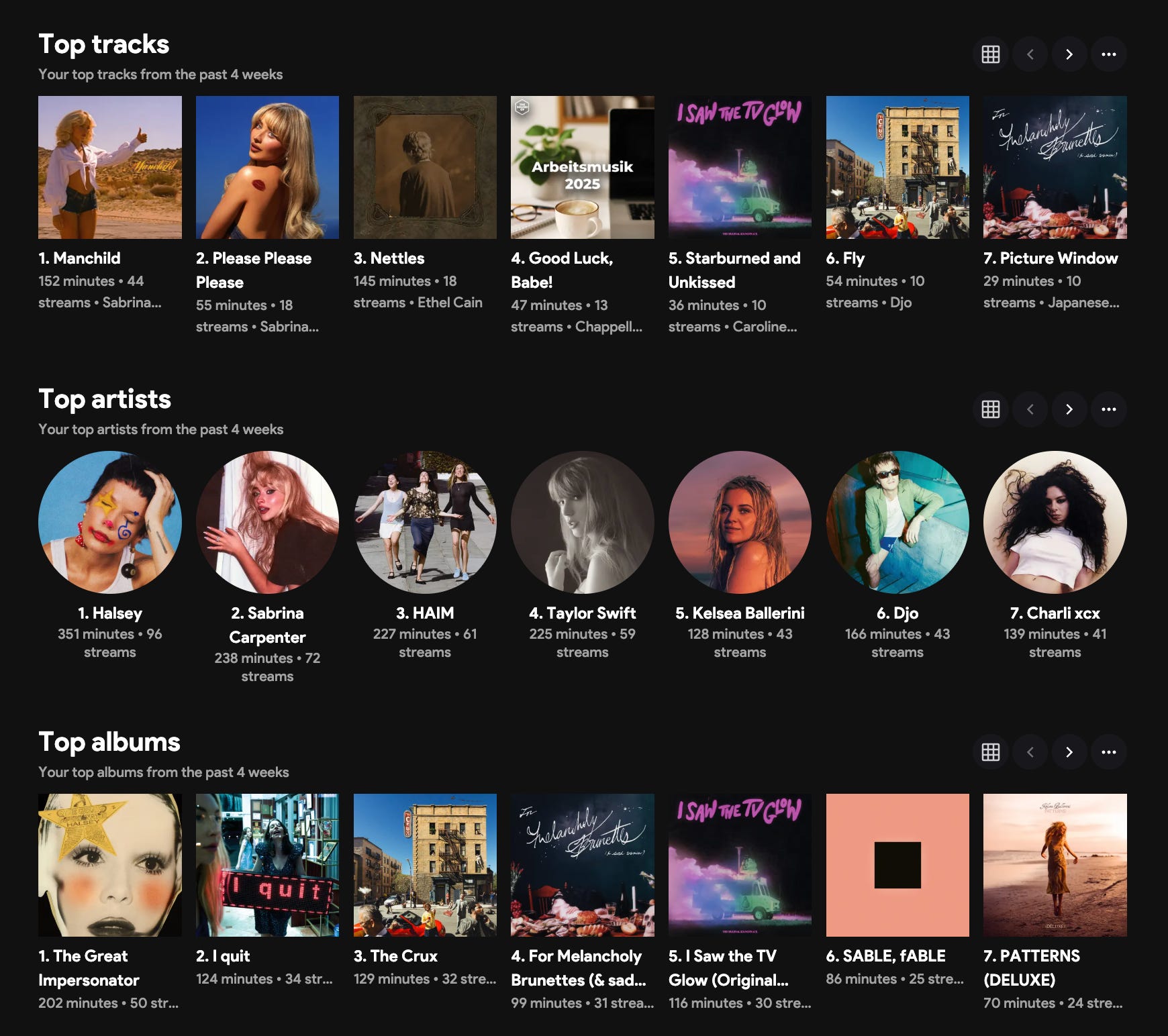Image resolution: width=1168 pixels, height=1036 pixels.
Task: Open Please Please Please cover art
Action: tap(267, 167)
